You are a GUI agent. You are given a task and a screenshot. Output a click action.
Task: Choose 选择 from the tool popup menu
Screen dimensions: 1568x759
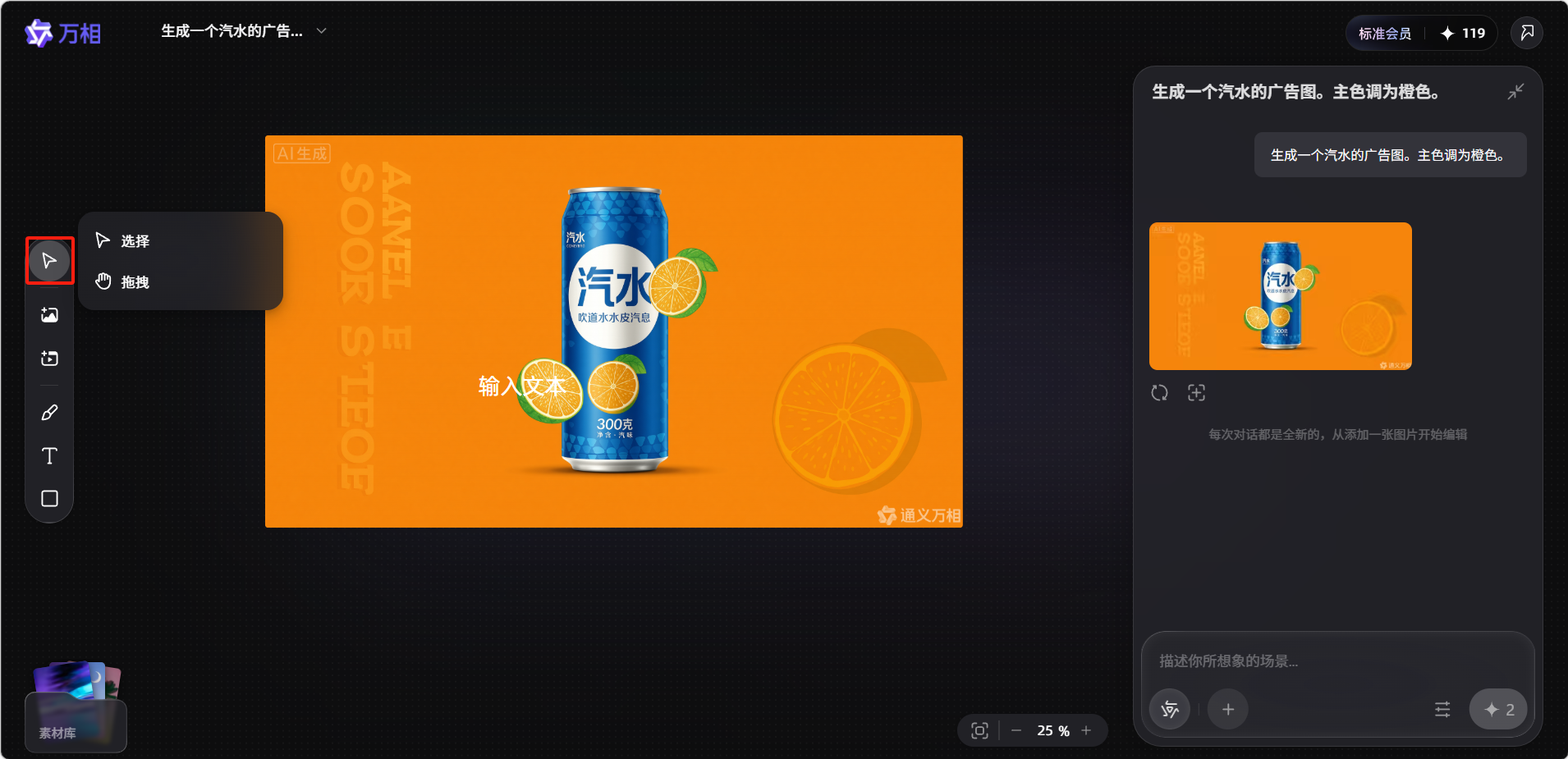pyautogui.click(x=135, y=241)
